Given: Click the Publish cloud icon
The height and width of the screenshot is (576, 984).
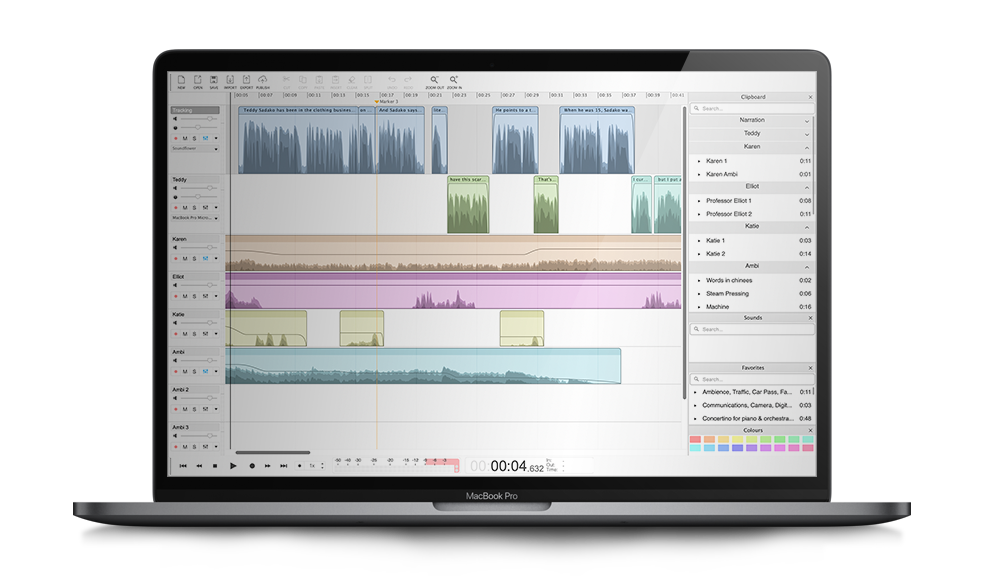Looking at the screenshot, I should pyautogui.click(x=263, y=80).
